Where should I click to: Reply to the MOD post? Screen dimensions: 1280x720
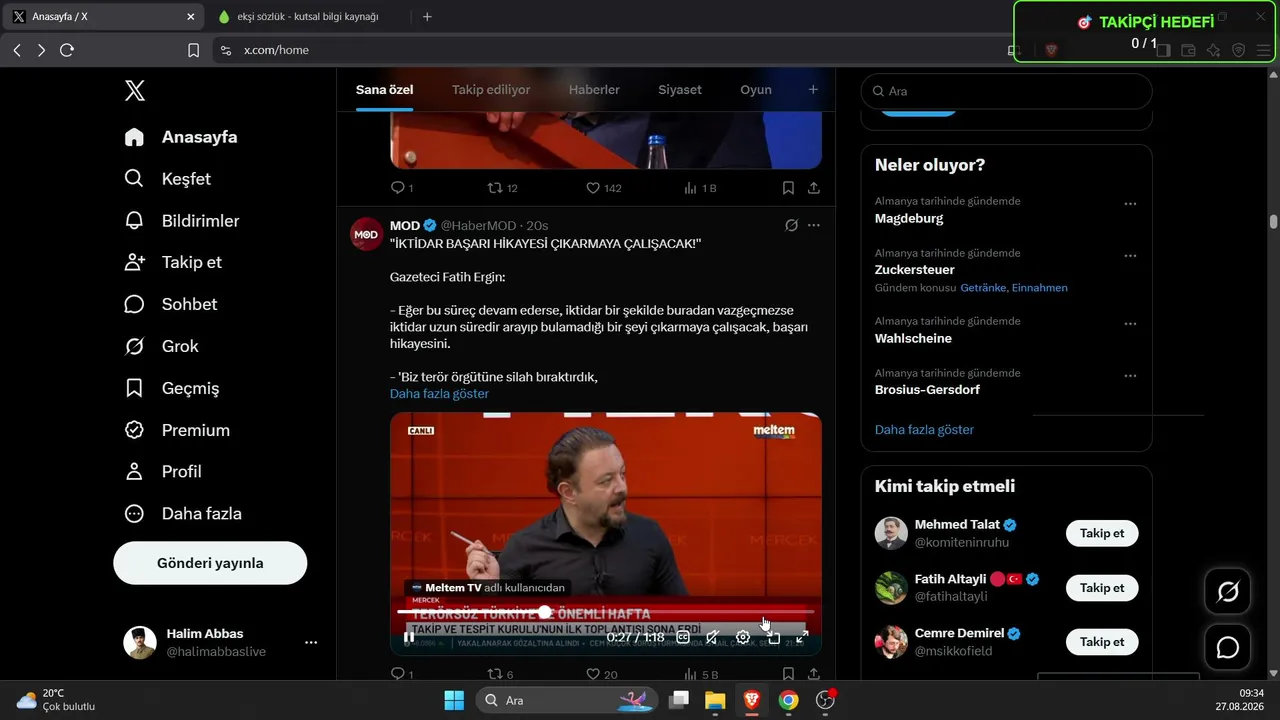[x=402, y=675]
